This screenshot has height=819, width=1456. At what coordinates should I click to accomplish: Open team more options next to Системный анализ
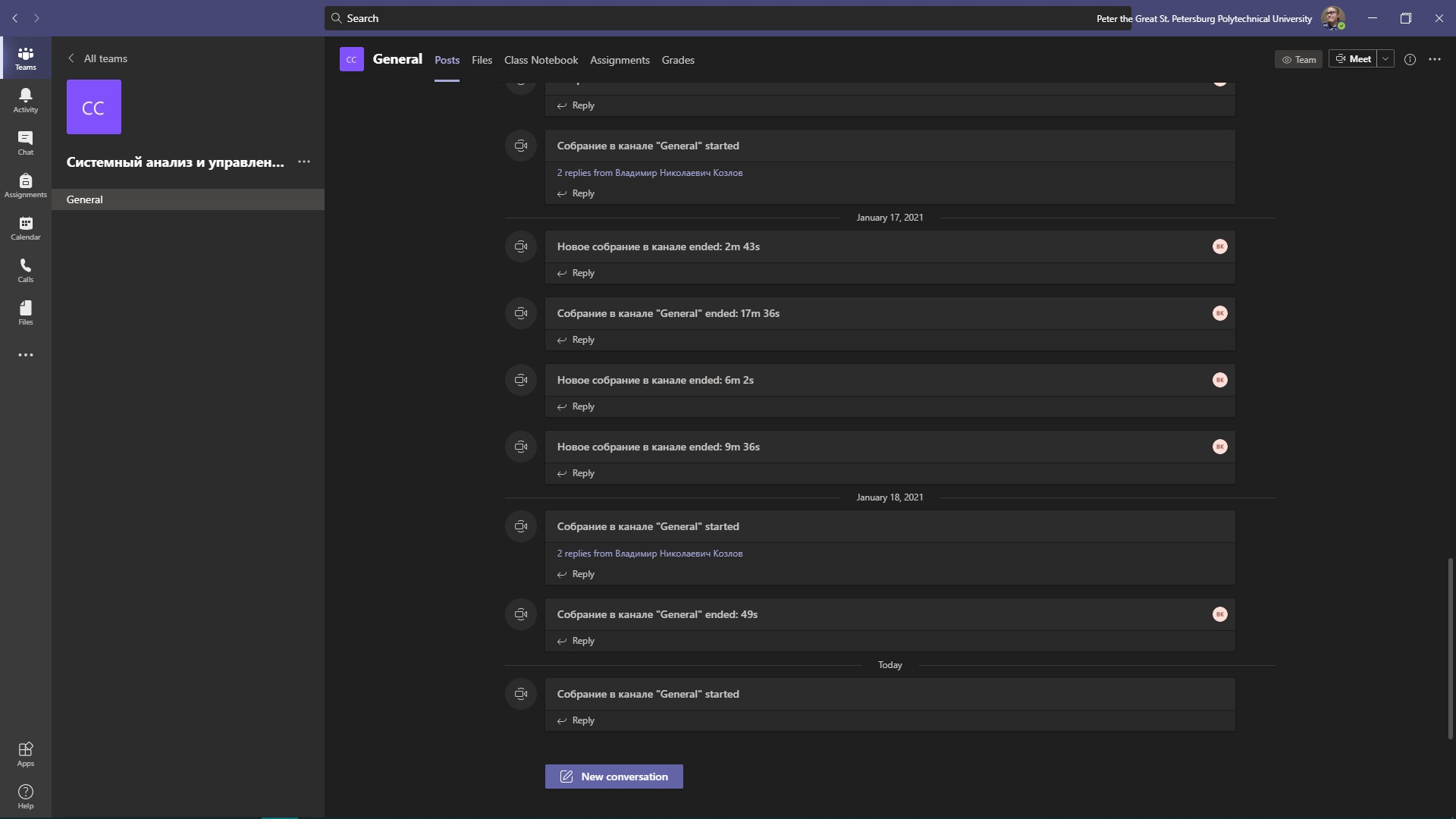[x=304, y=162]
